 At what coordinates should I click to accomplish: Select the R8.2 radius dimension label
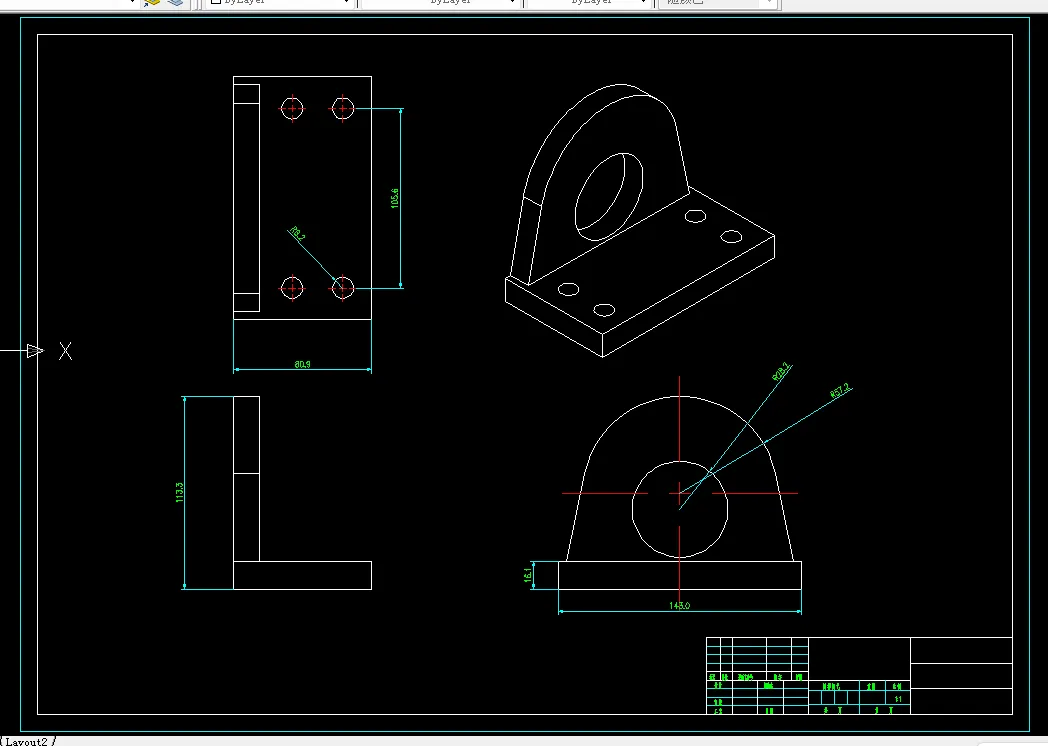(x=297, y=233)
